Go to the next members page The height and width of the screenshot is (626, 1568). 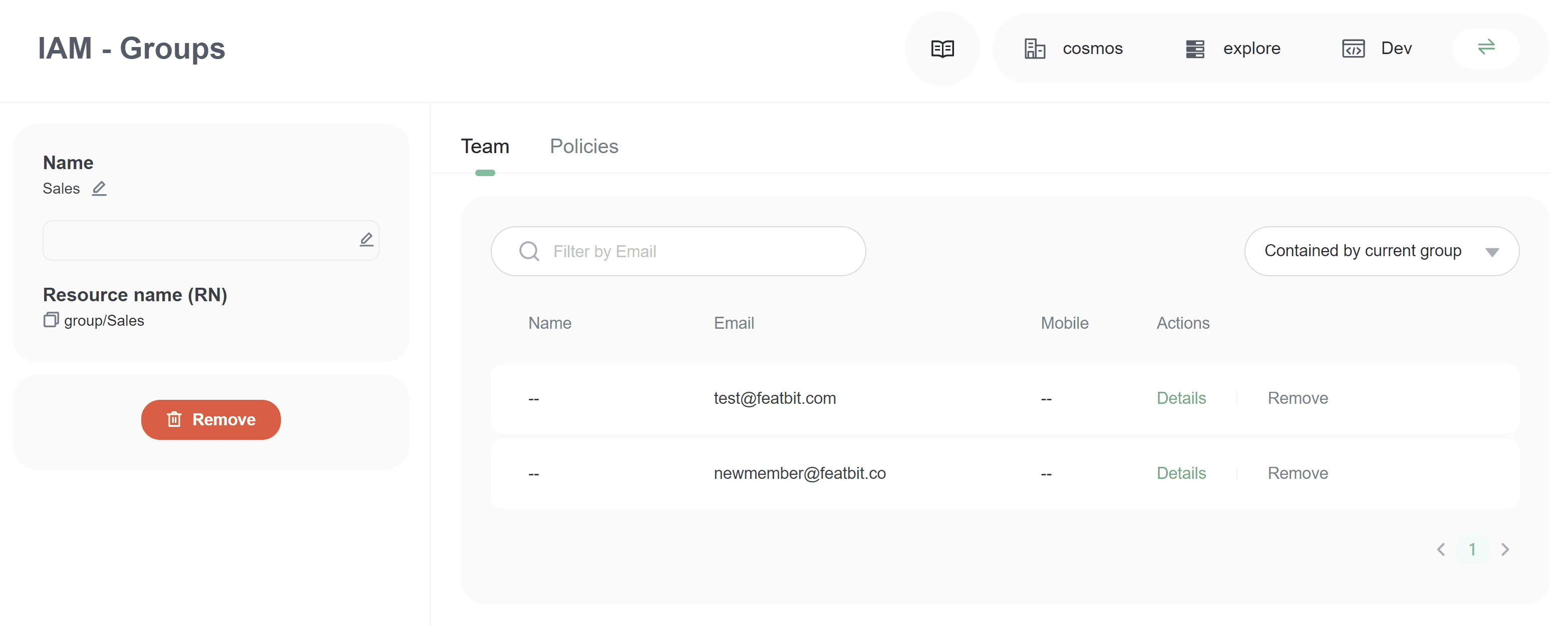[1505, 549]
